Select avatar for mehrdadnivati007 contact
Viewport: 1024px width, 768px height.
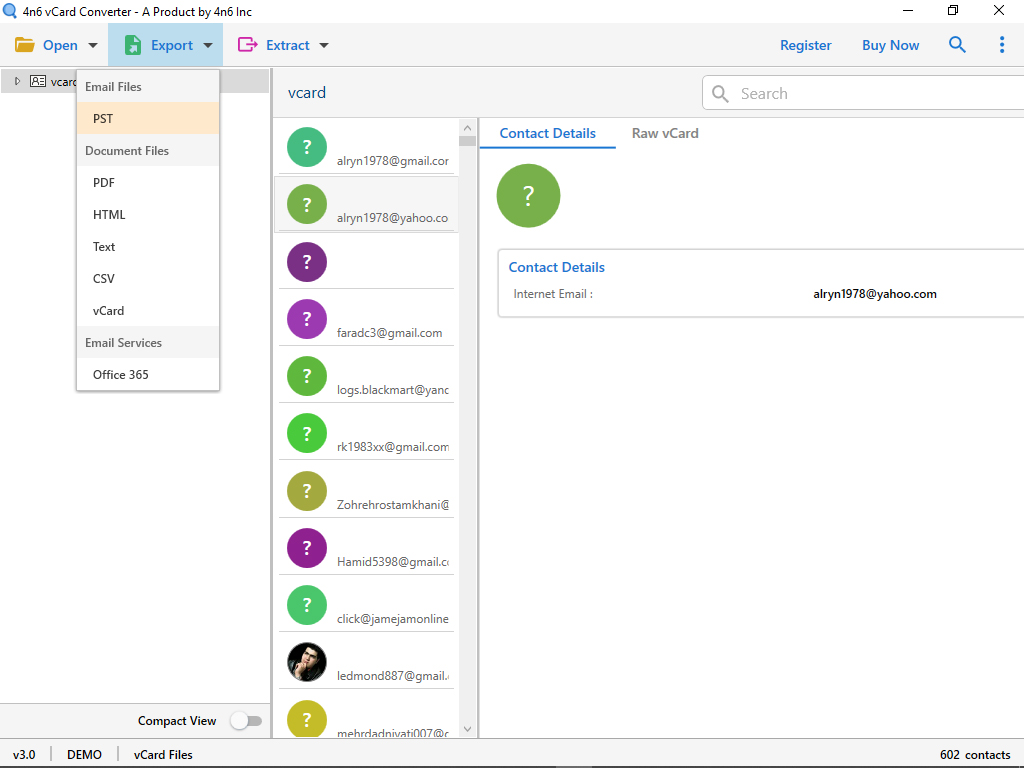click(x=307, y=719)
